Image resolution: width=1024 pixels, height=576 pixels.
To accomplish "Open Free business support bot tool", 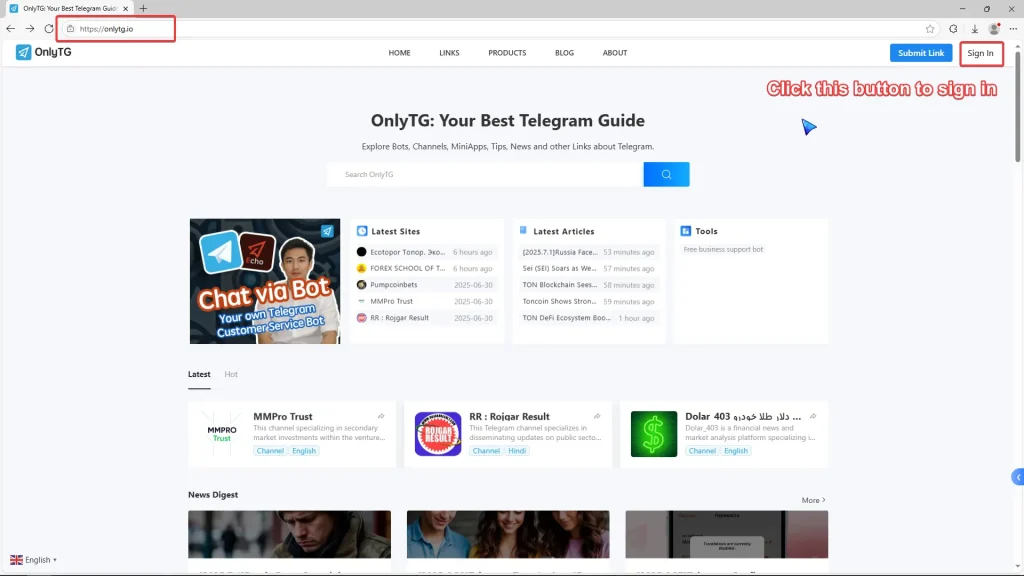I will 723,249.
